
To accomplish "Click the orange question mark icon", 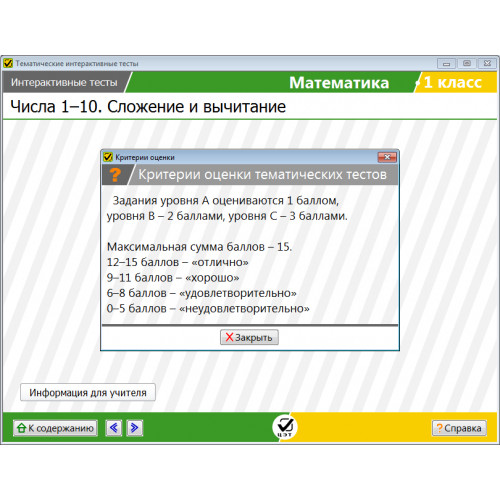I will click(115, 175).
